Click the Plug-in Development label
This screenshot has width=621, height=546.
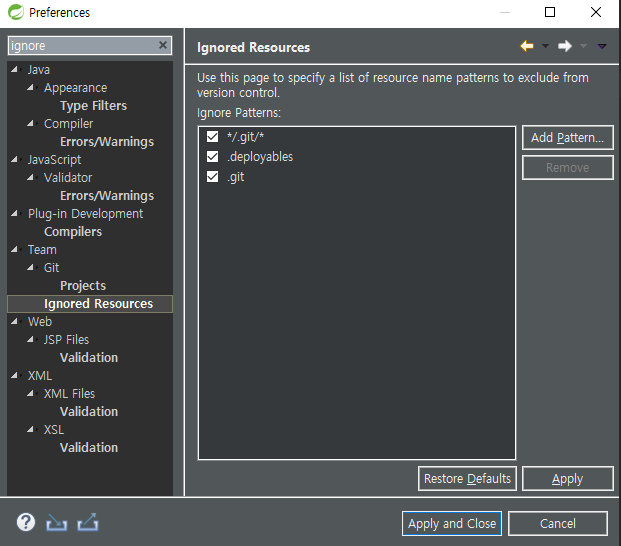pos(86,214)
